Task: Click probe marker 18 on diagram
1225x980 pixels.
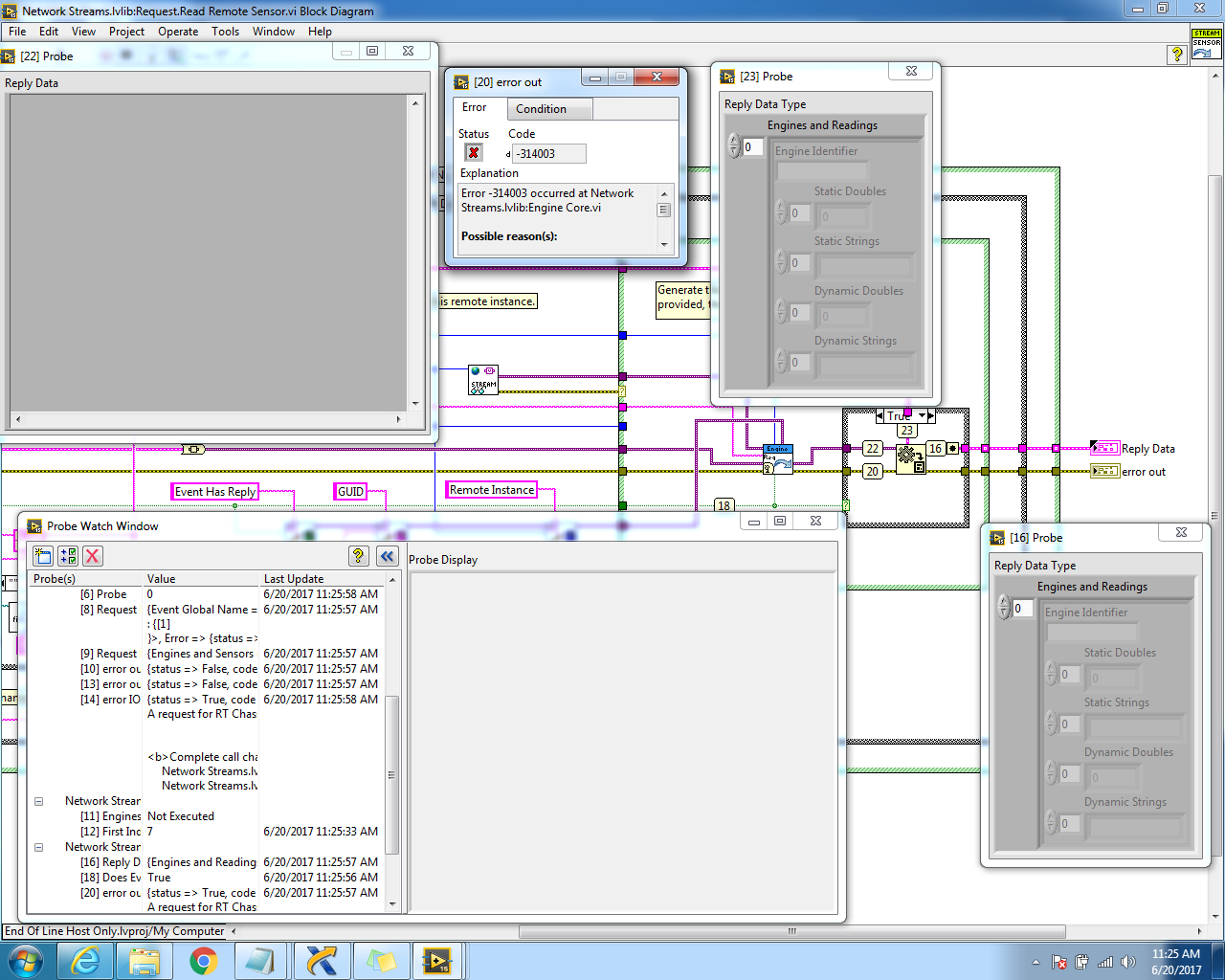Action: 724,505
